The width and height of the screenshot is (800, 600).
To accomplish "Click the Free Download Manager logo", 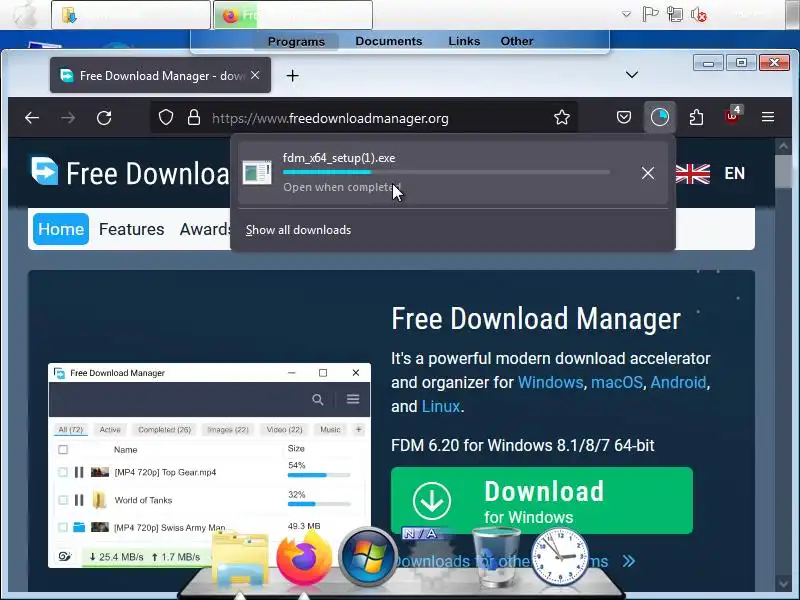I will 45,171.
